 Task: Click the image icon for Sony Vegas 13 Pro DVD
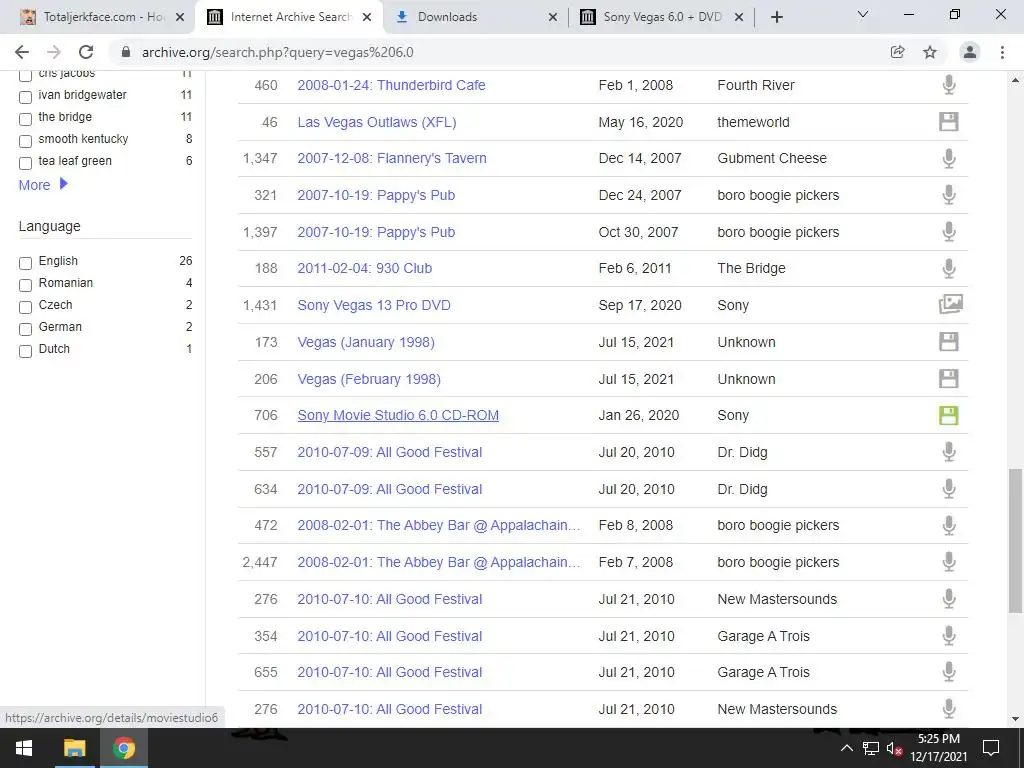point(950,304)
